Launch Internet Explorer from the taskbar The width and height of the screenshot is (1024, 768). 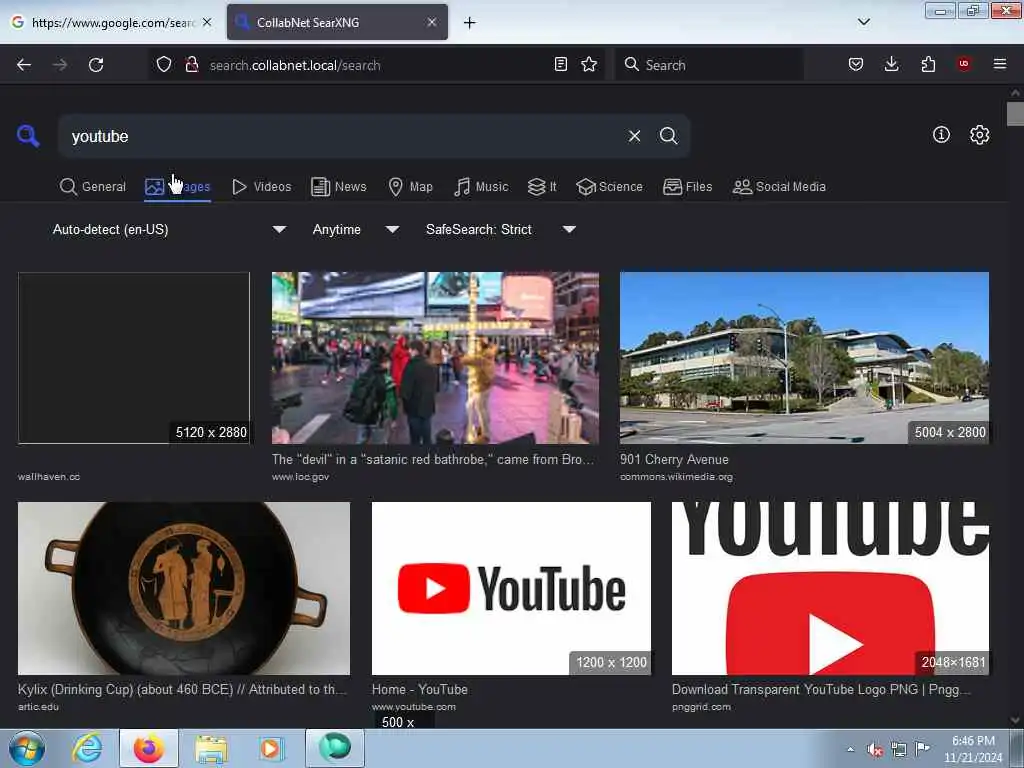88,748
